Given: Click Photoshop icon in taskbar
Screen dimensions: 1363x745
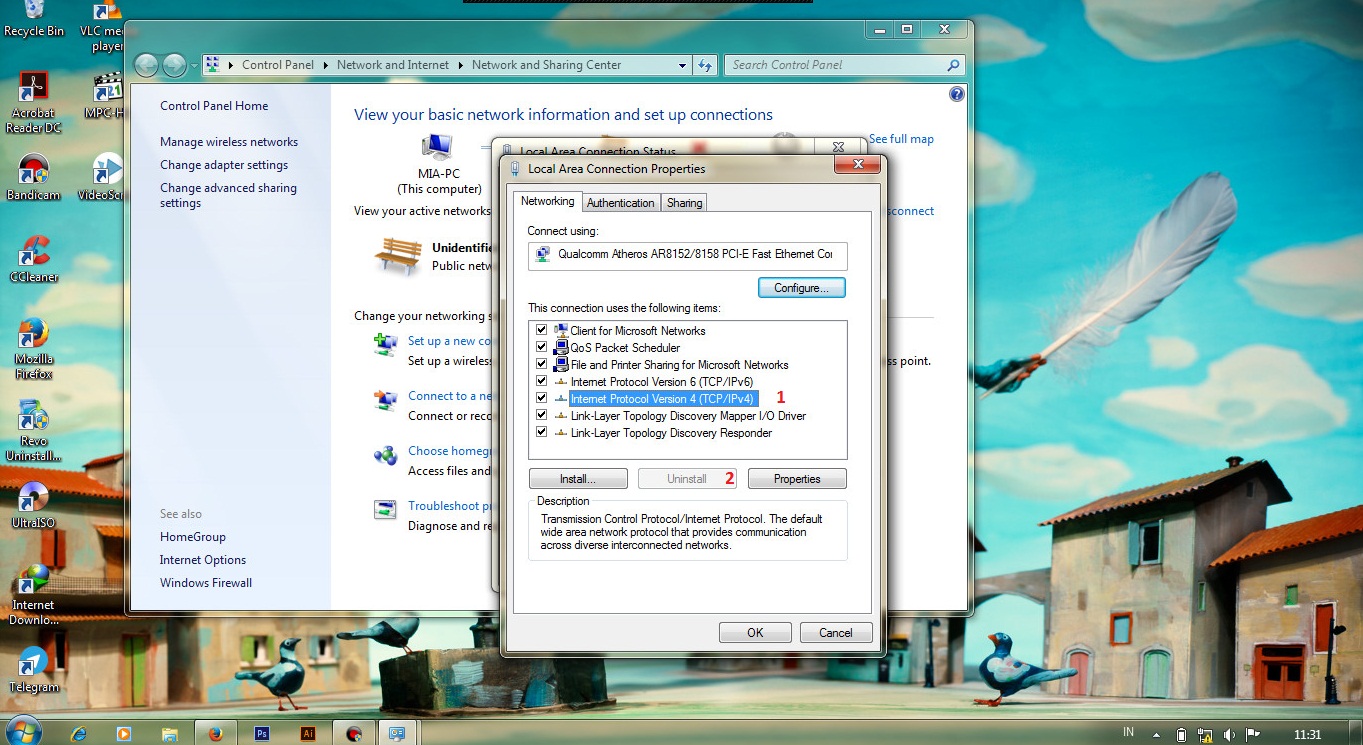Looking at the screenshot, I should coord(262,733).
